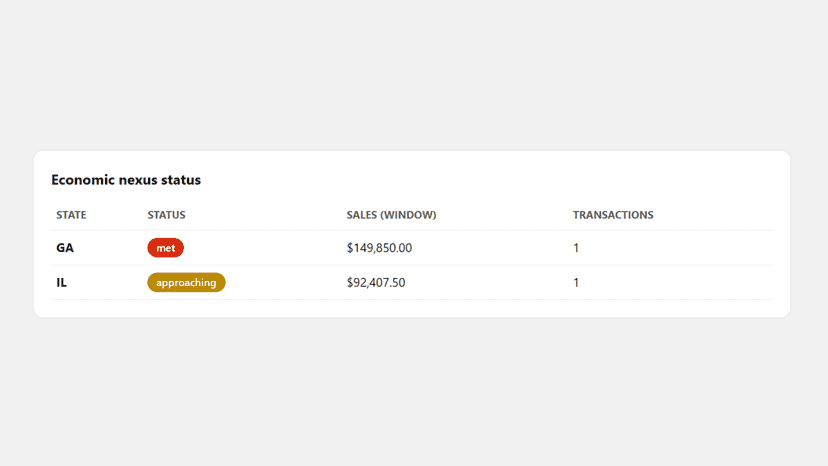Click the SALES (WINDOW) column header
Viewport: 828px width, 466px height.
391,215
